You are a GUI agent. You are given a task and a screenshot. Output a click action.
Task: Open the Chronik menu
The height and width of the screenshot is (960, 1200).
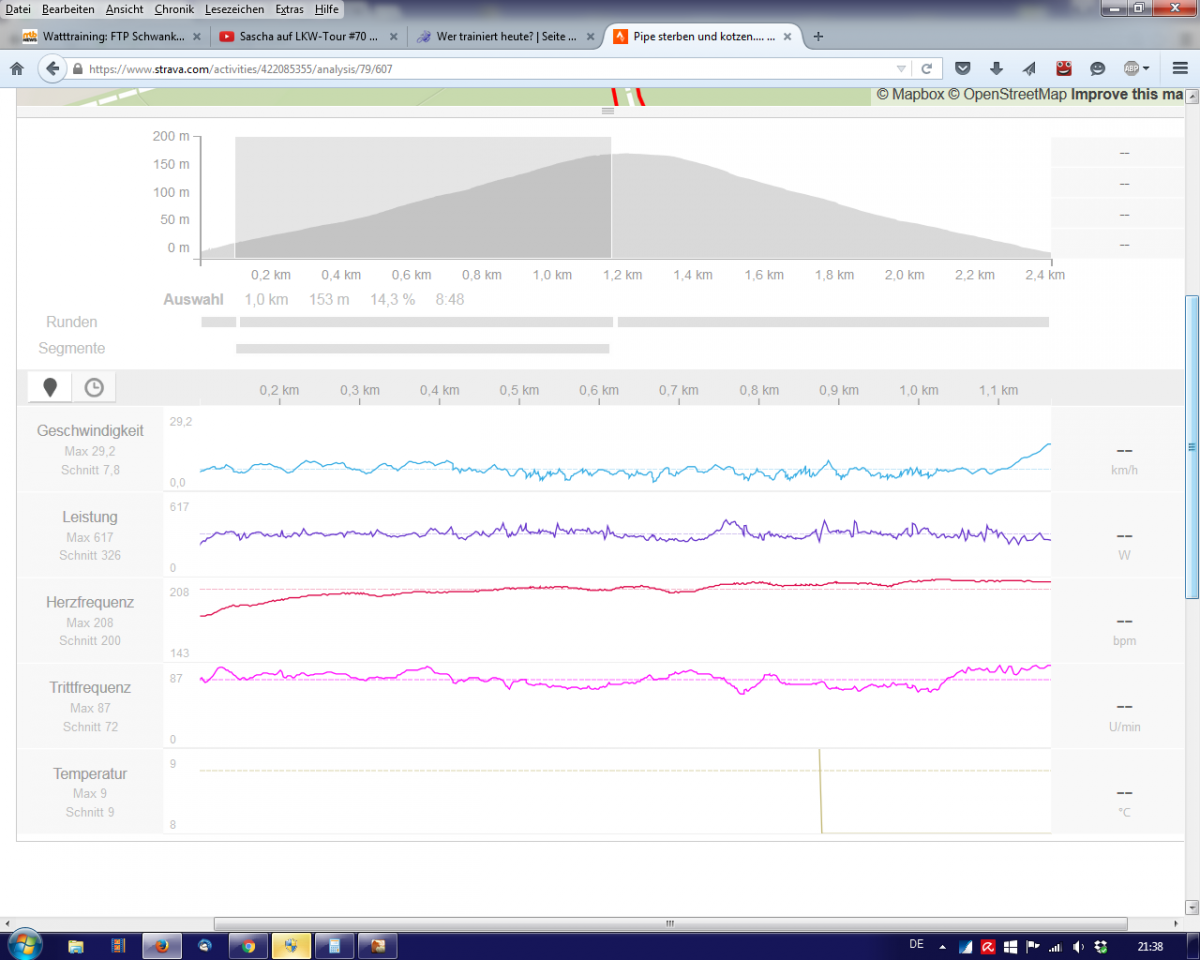(x=175, y=9)
